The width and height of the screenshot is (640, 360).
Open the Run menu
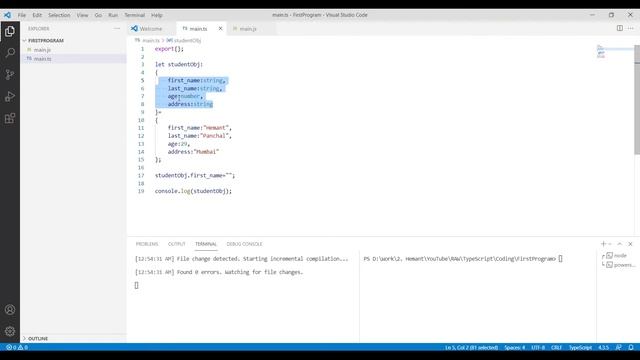pyautogui.click(x=113, y=15)
